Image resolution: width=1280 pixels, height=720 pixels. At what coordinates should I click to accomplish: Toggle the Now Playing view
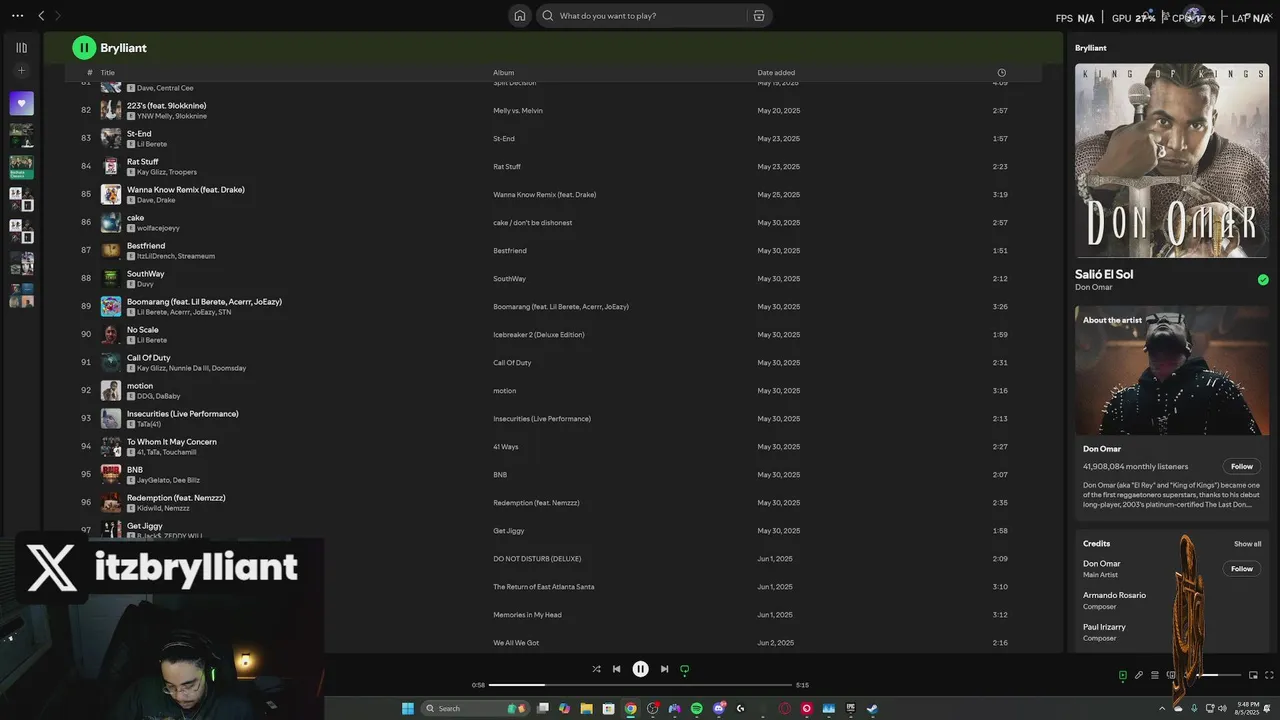click(x=1123, y=675)
